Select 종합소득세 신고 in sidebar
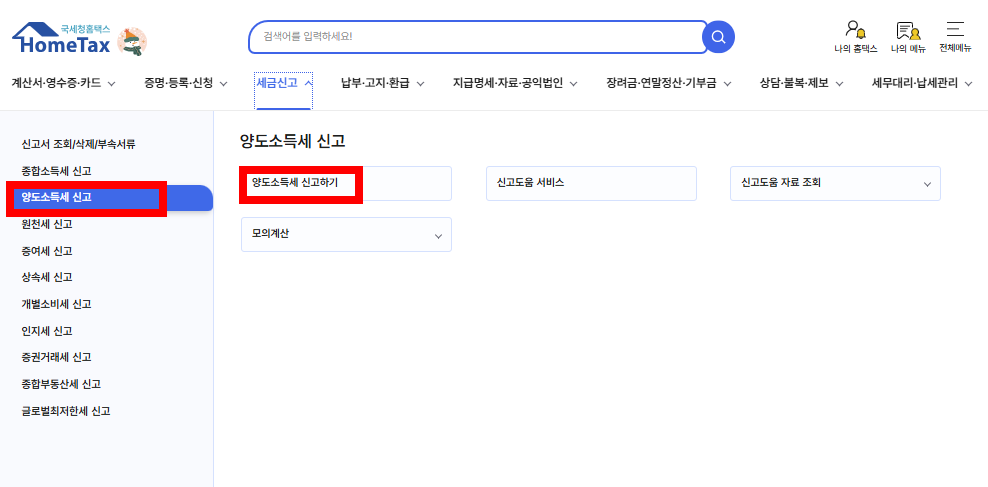 [57, 171]
